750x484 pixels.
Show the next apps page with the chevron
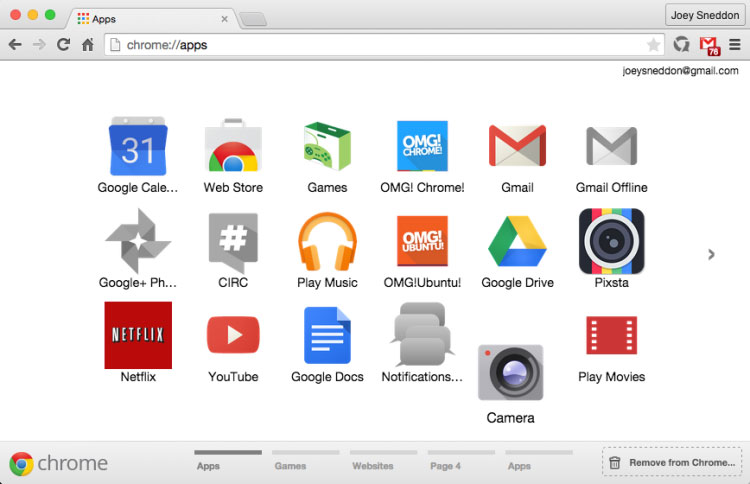pyautogui.click(x=711, y=254)
